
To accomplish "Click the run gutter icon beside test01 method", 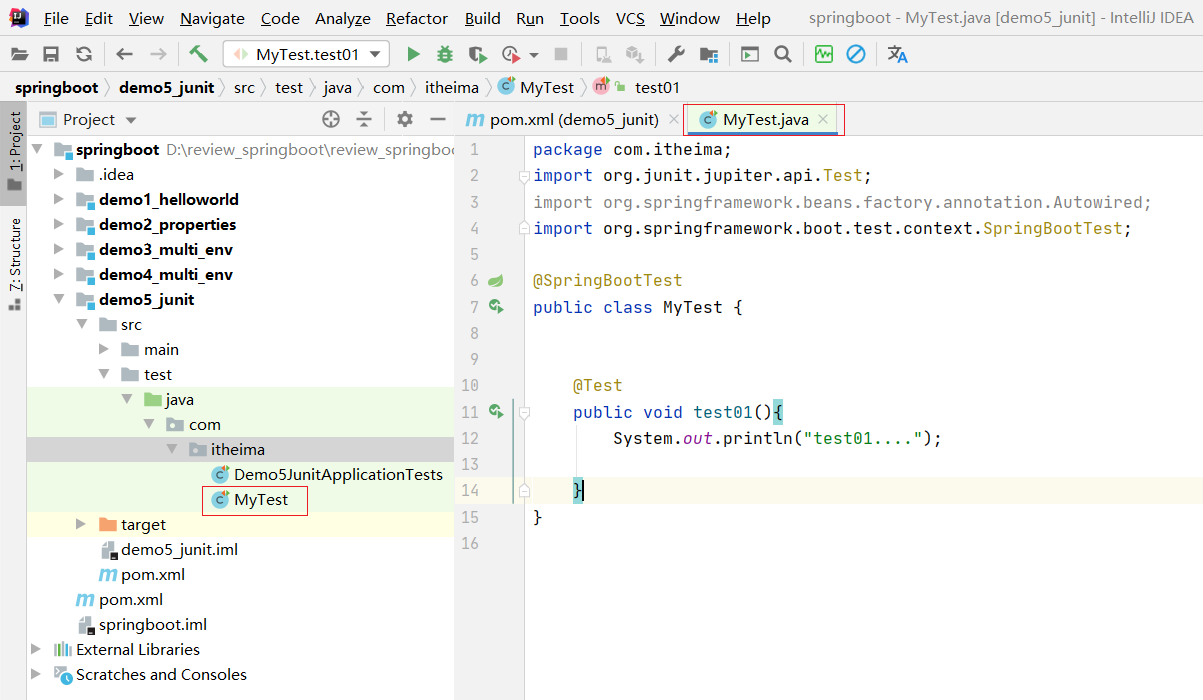I will coord(495,411).
